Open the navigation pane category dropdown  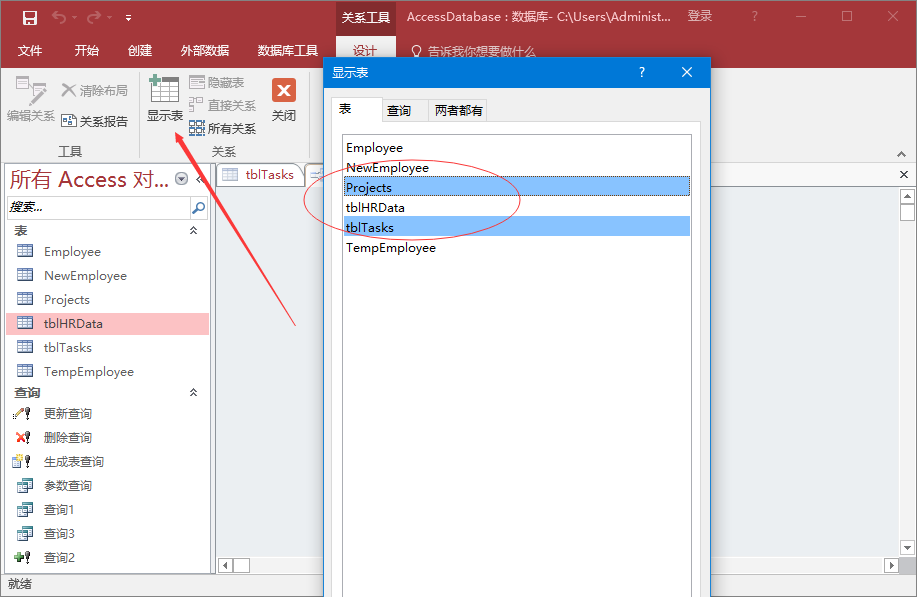coord(181,179)
